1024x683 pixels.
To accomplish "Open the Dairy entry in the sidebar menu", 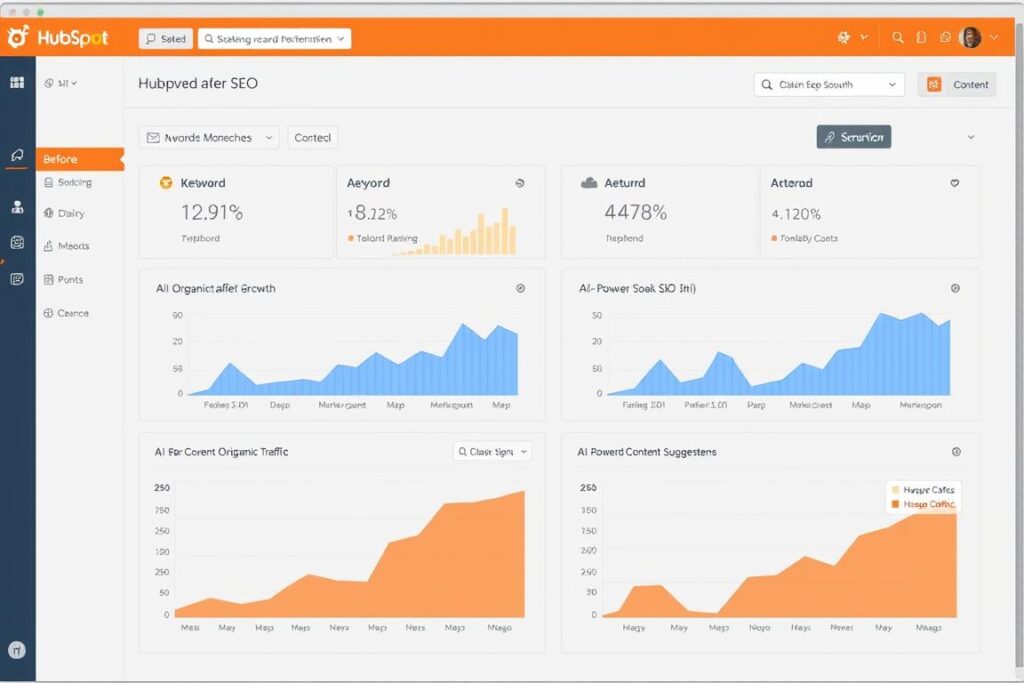I will click(x=69, y=213).
